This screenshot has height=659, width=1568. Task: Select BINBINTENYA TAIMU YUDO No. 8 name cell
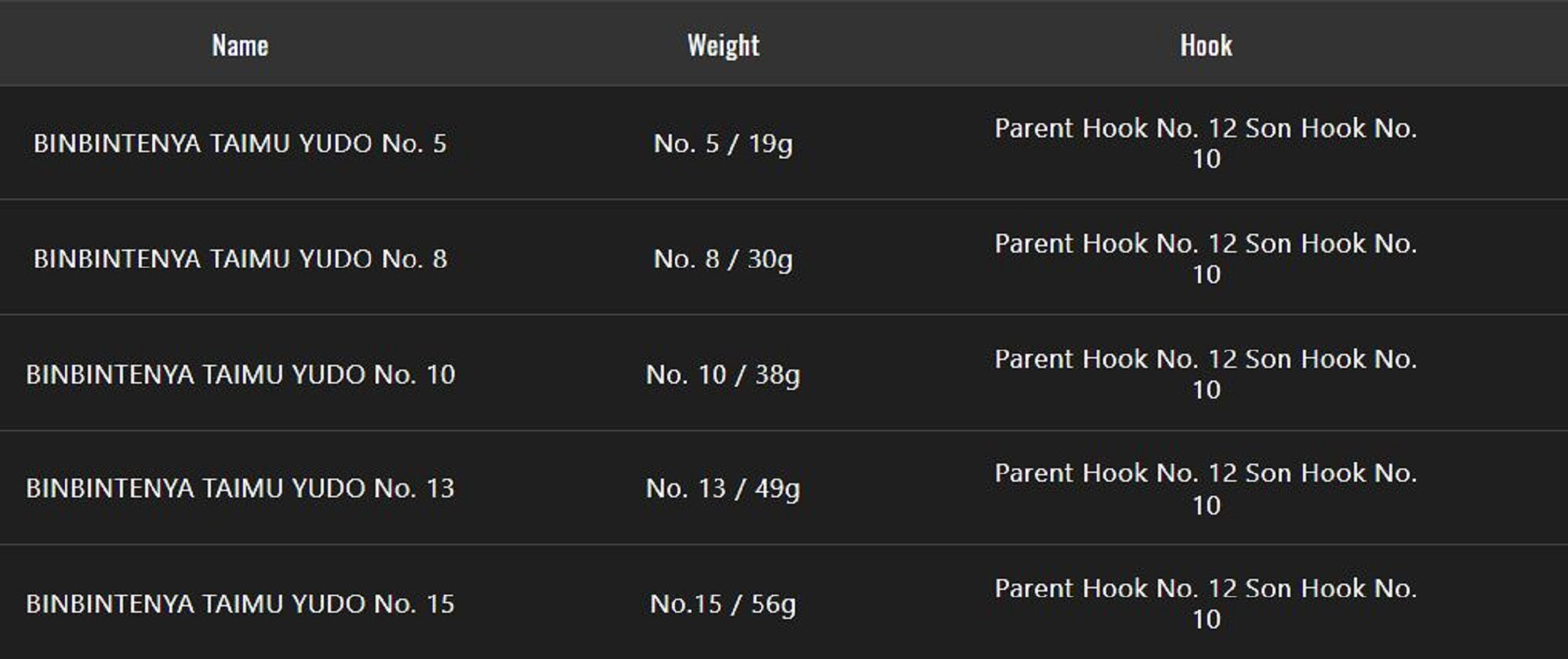[240, 259]
